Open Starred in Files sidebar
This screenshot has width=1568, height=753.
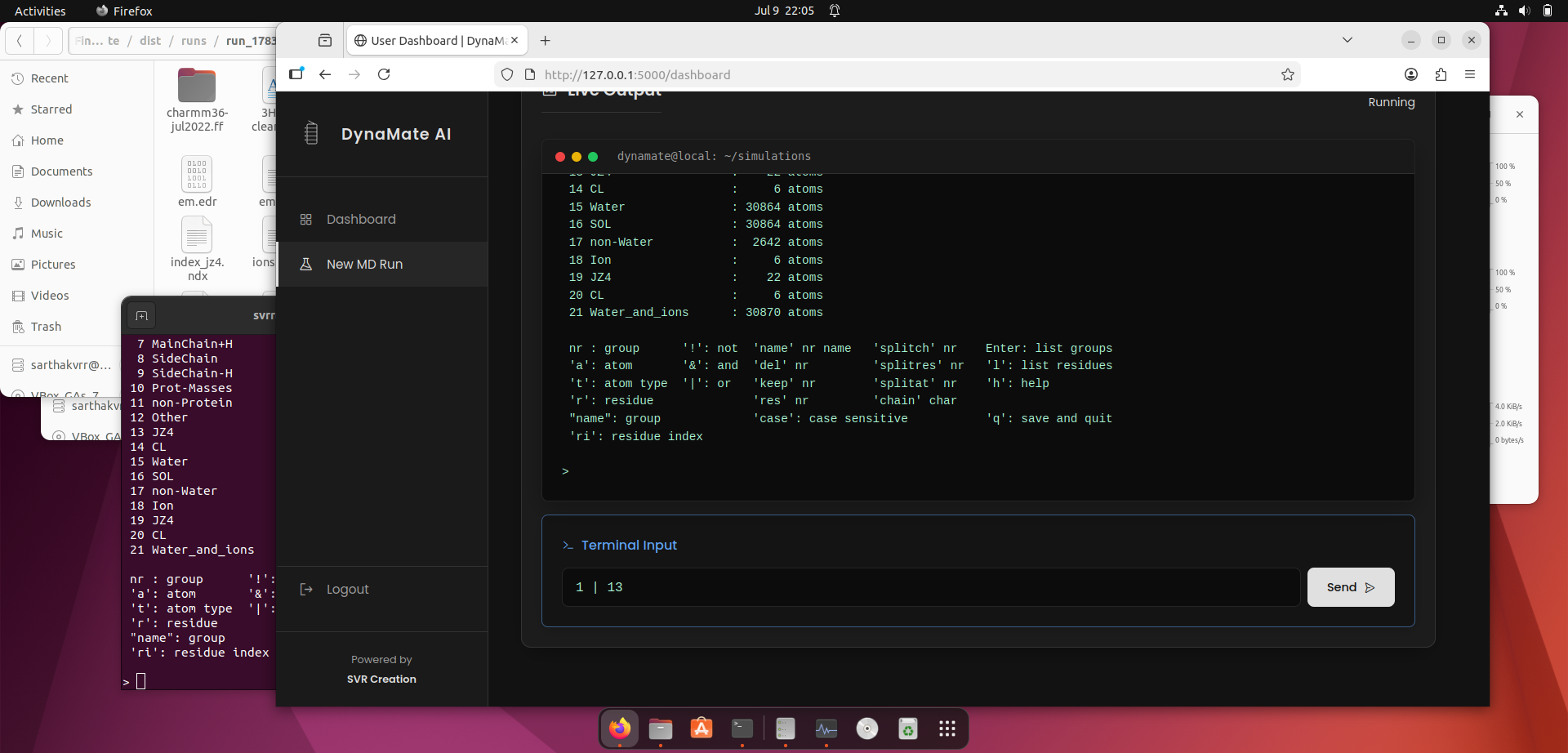click(x=78, y=109)
